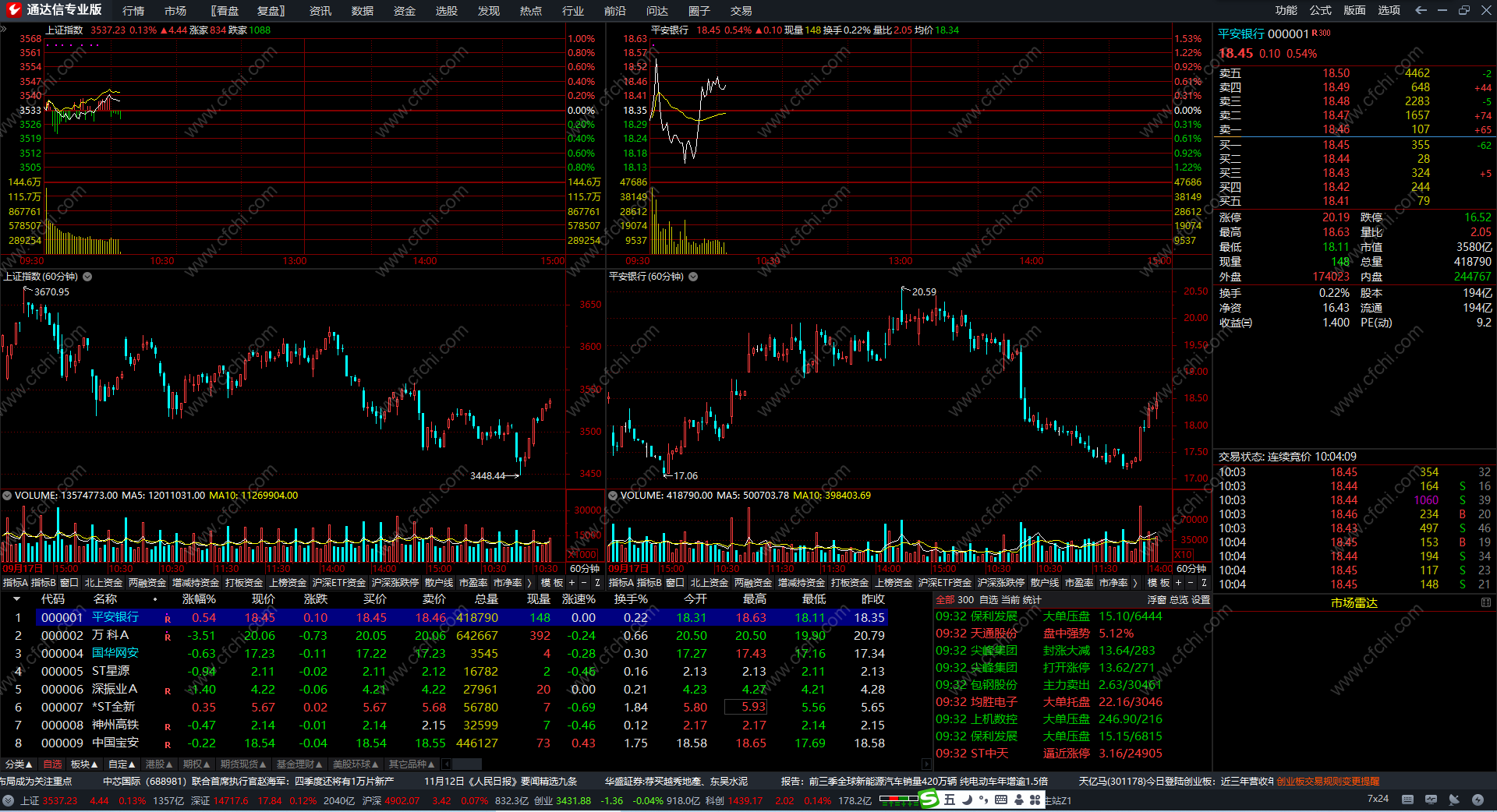Select the 当前 filter in the radar panel
Viewport: 1497px width, 812px height.
(1010, 600)
